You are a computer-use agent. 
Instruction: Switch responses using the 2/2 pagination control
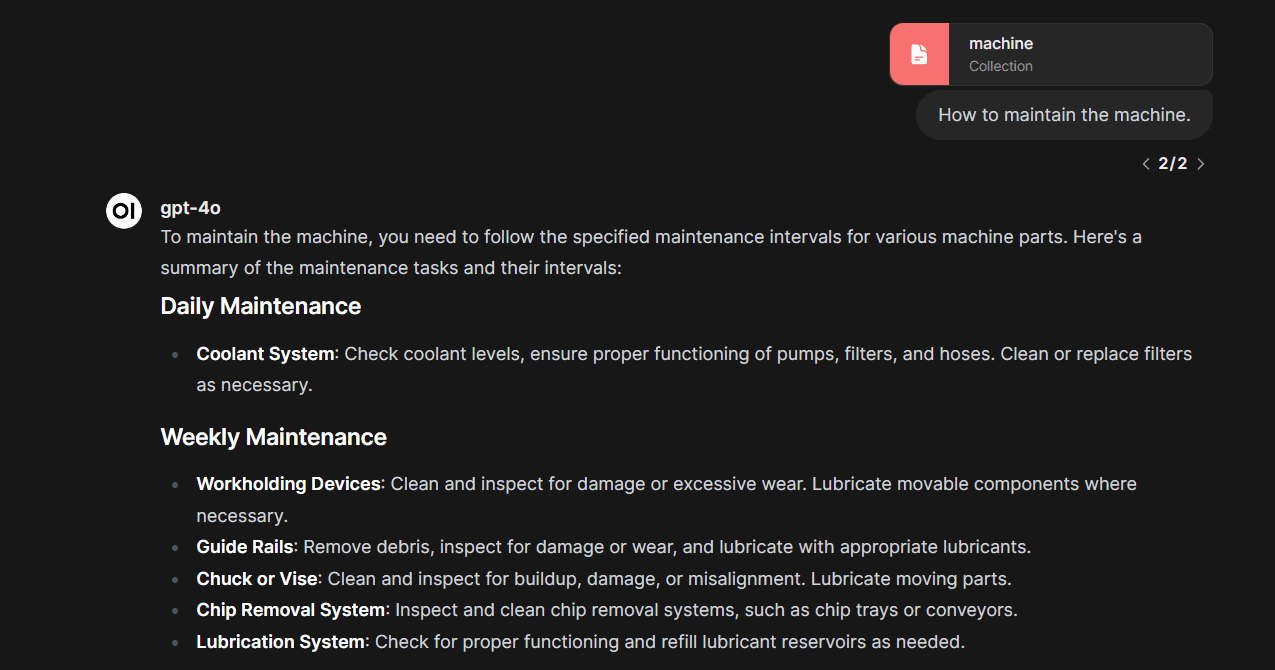[x=1172, y=163]
